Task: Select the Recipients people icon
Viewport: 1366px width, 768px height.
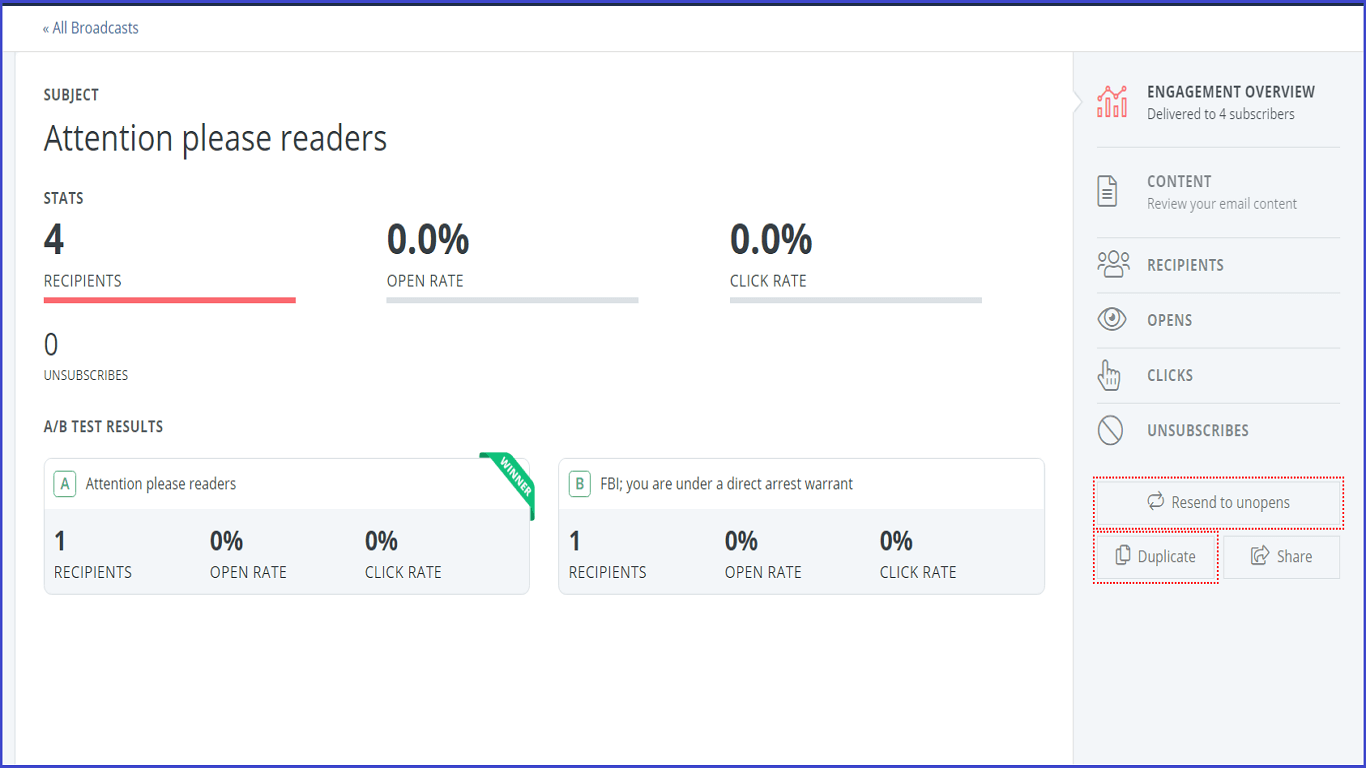Action: [x=1113, y=264]
